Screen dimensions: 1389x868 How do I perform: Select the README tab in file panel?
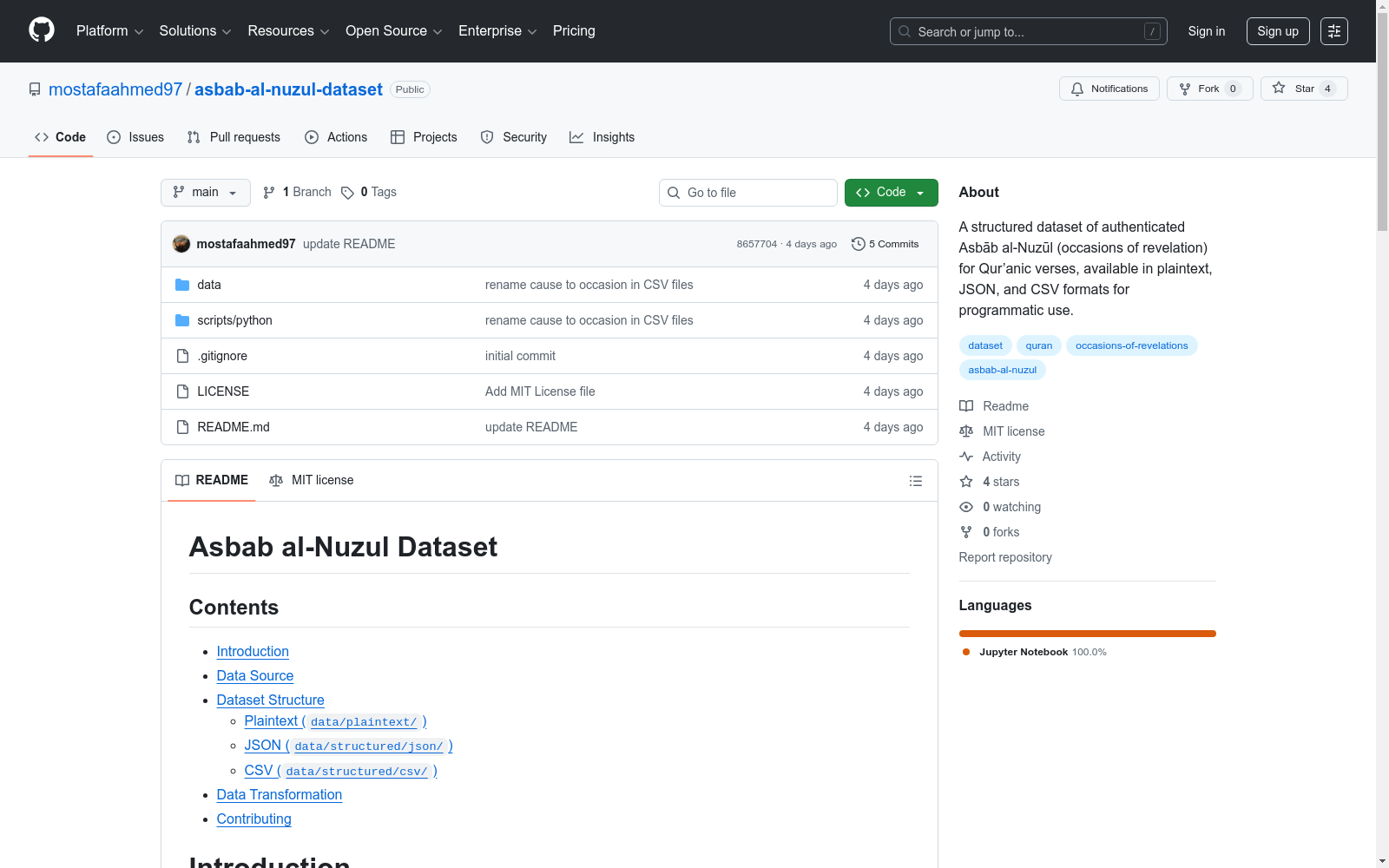pyautogui.click(x=212, y=480)
